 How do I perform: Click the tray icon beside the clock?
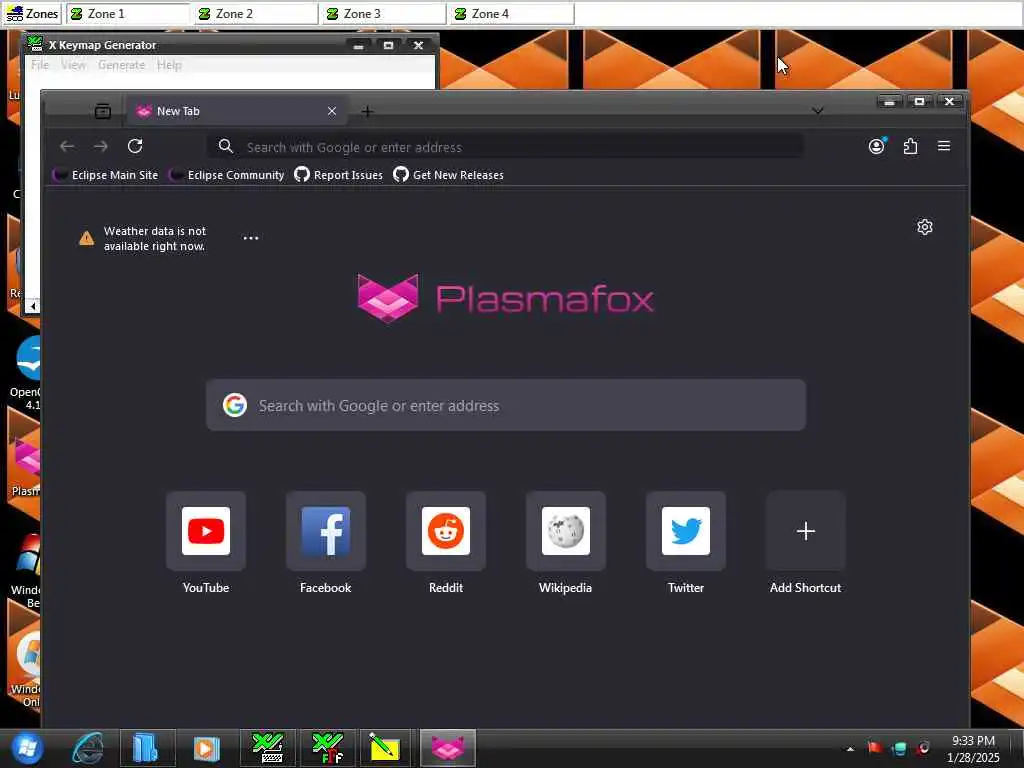click(923, 748)
